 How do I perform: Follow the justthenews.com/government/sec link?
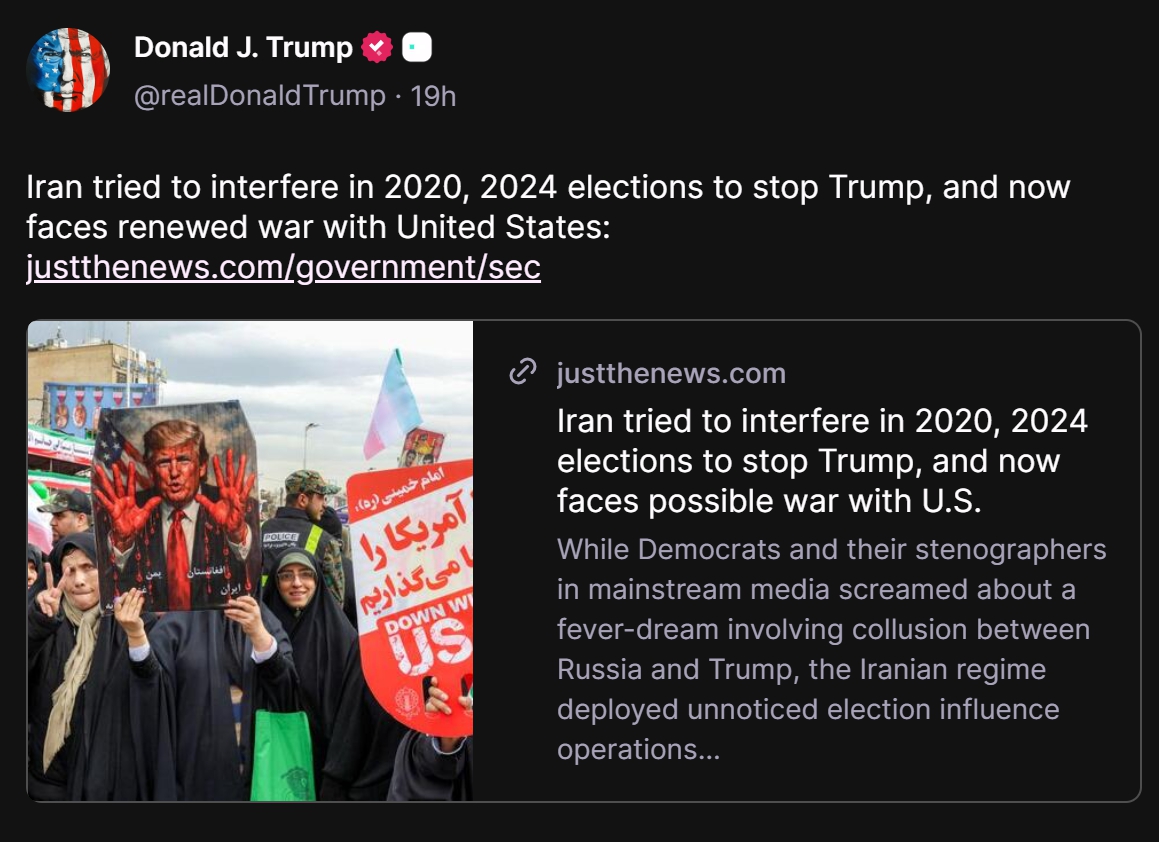[283, 267]
